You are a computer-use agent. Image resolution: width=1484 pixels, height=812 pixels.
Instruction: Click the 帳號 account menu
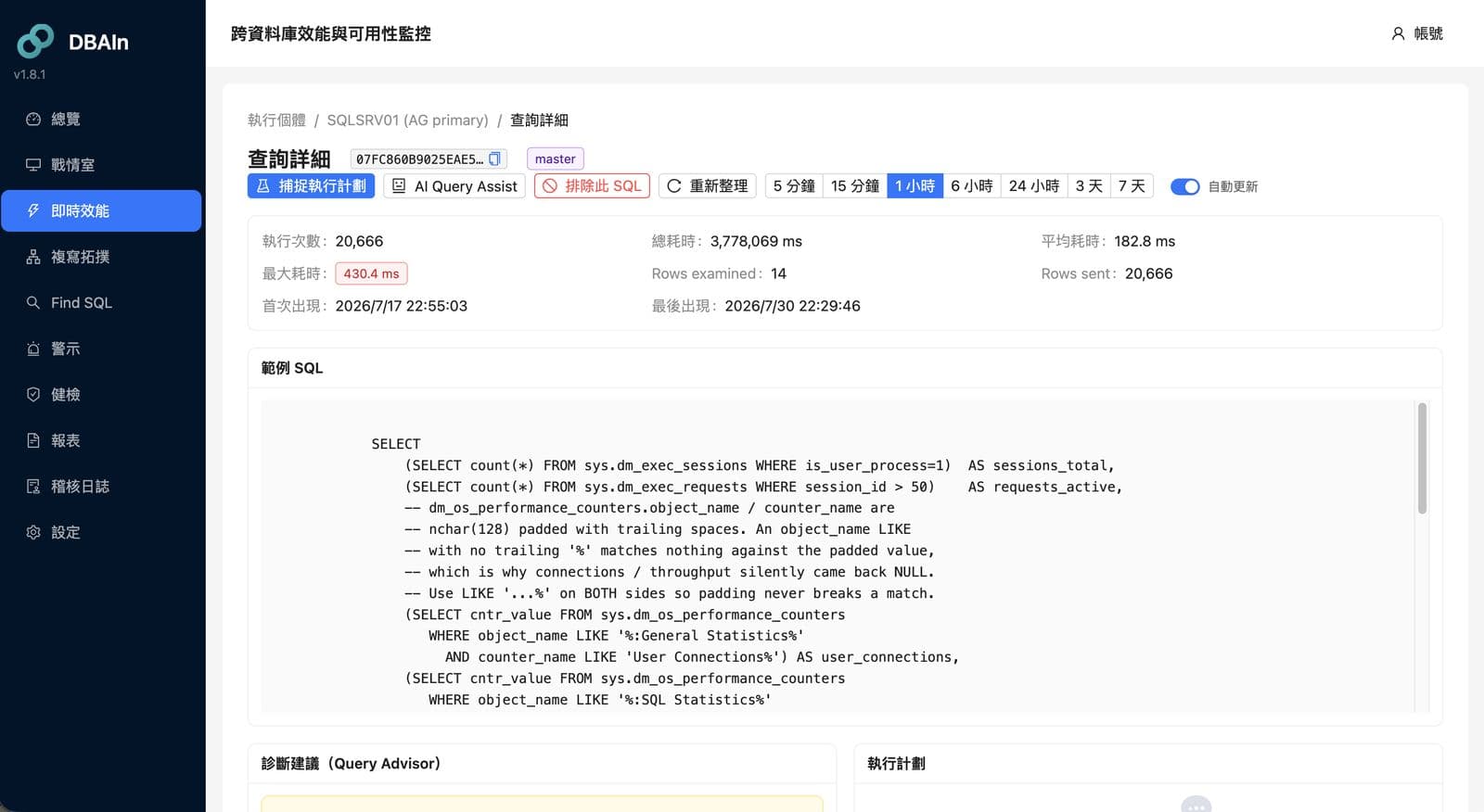[1417, 33]
